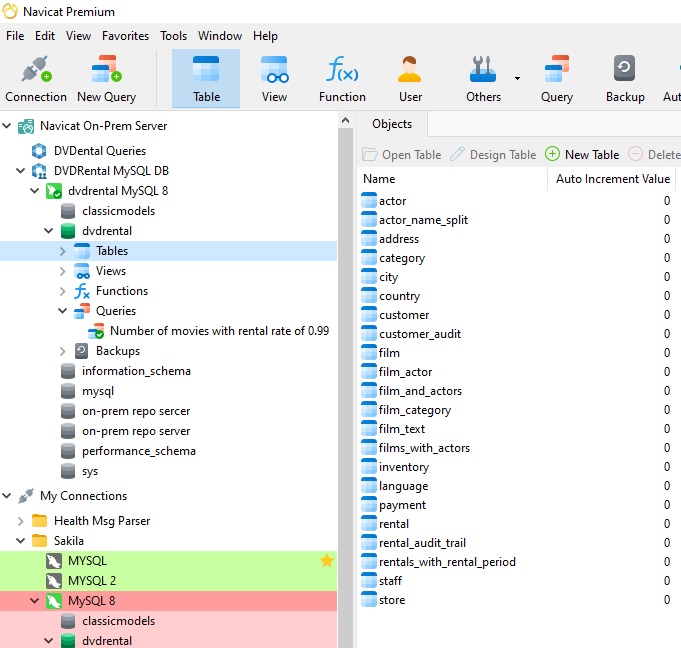The image size is (681, 648).
Task: Open the Favorites menu
Action: [x=125, y=36]
